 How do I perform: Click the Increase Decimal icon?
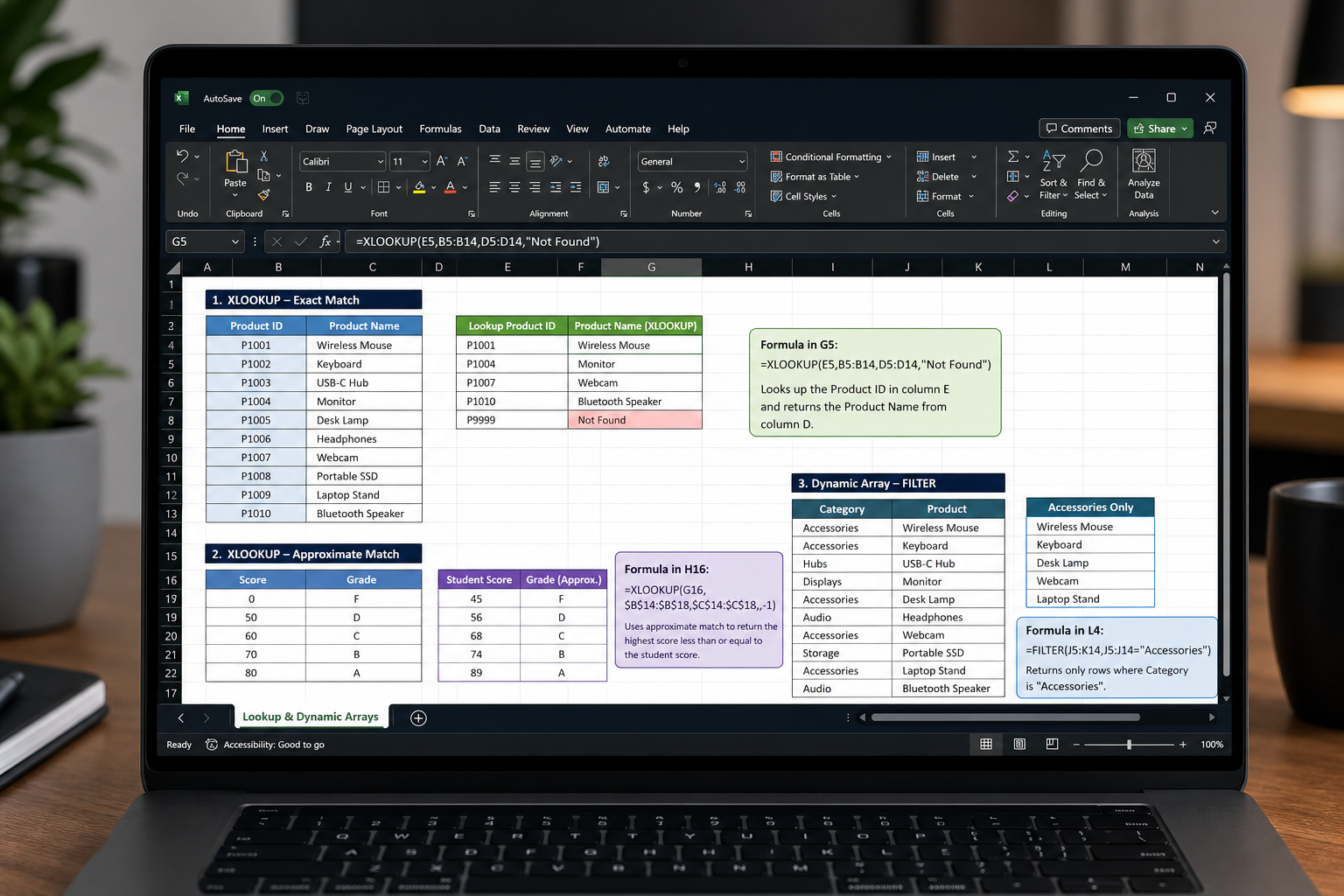point(720,187)
